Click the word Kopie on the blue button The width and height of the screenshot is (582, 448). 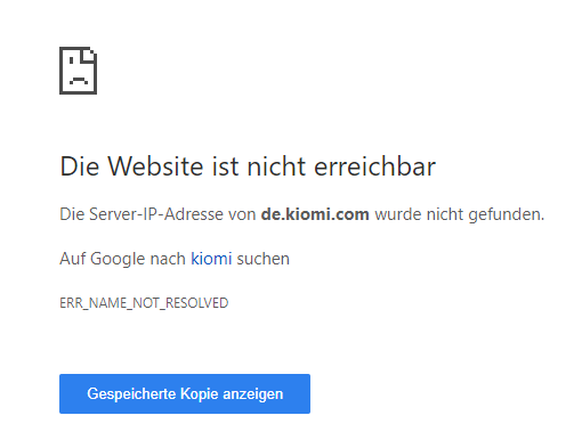click(x=199, y=394)
